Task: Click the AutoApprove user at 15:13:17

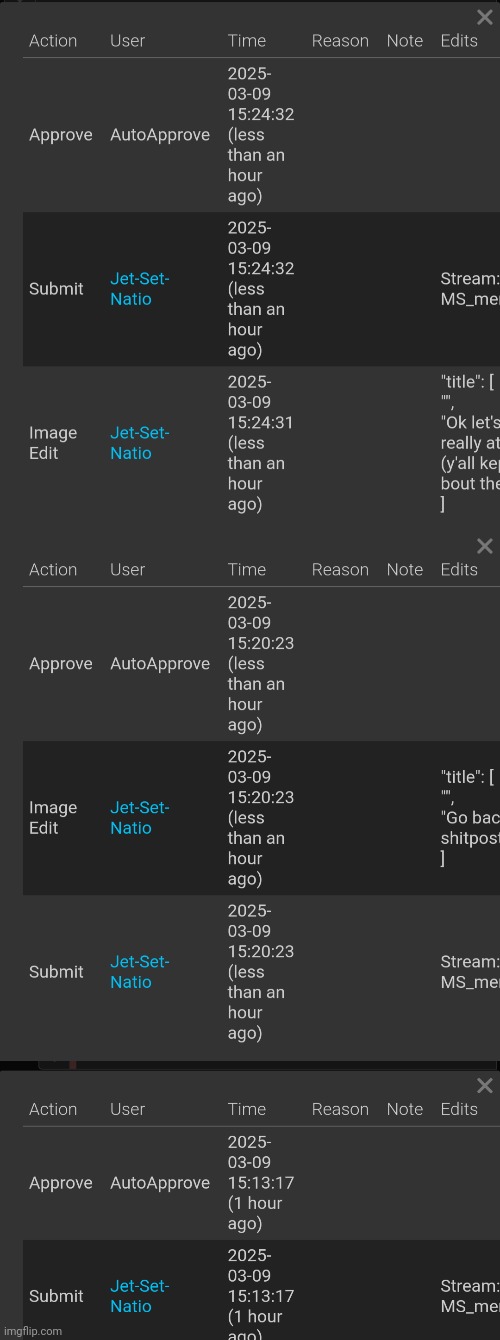Action: tap(160, 1183)
